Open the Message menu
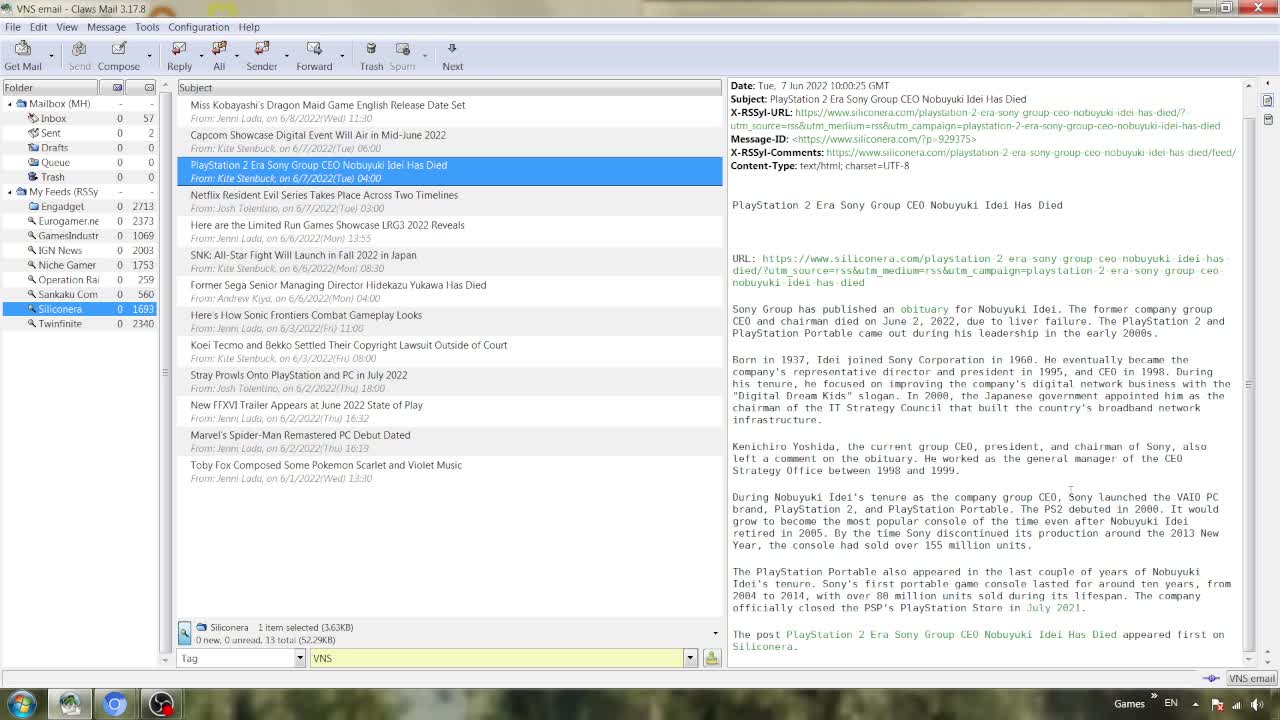 coord(106,27)
